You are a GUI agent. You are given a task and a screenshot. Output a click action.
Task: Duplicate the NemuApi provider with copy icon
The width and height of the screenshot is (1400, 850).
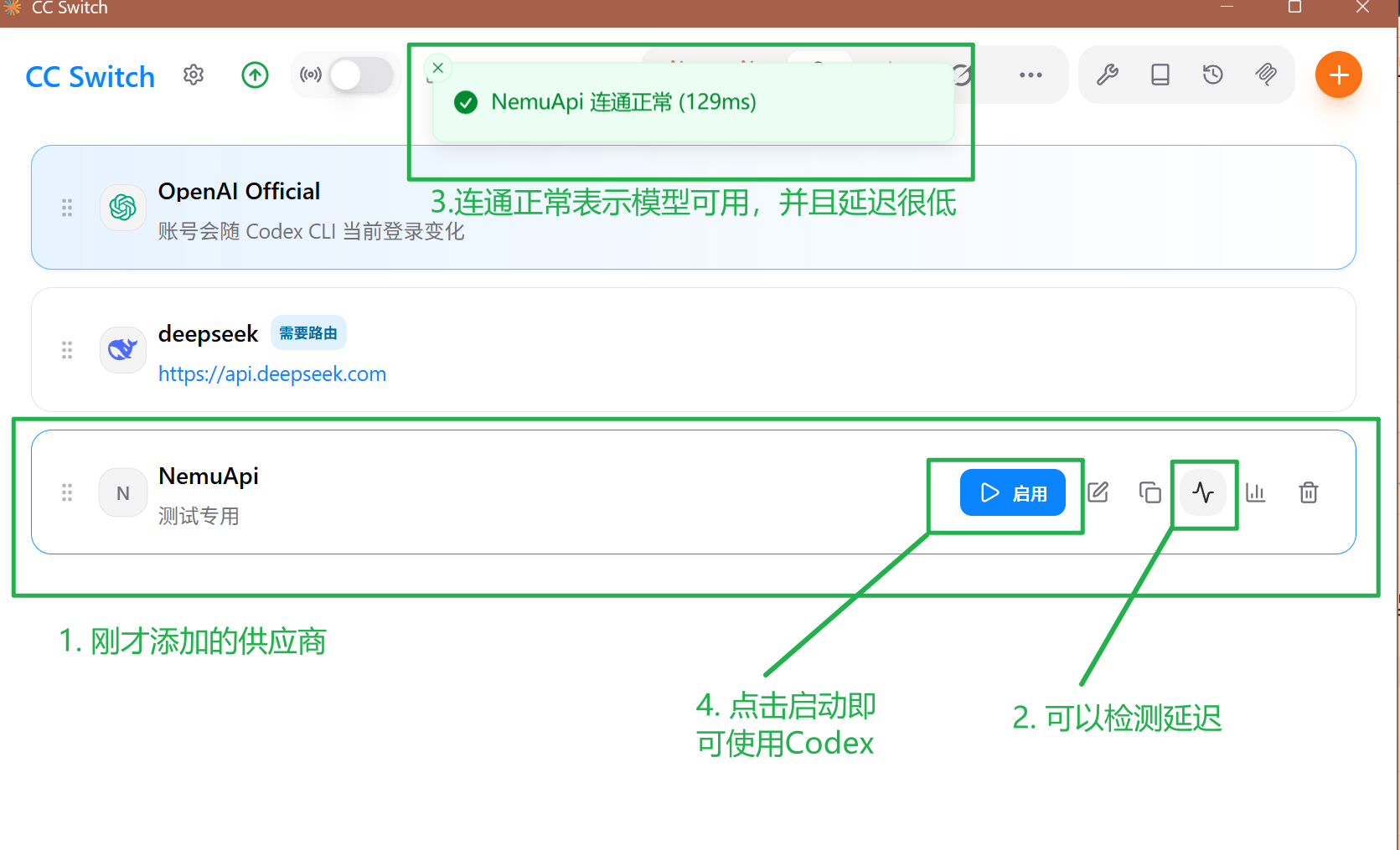(1150, 492)
